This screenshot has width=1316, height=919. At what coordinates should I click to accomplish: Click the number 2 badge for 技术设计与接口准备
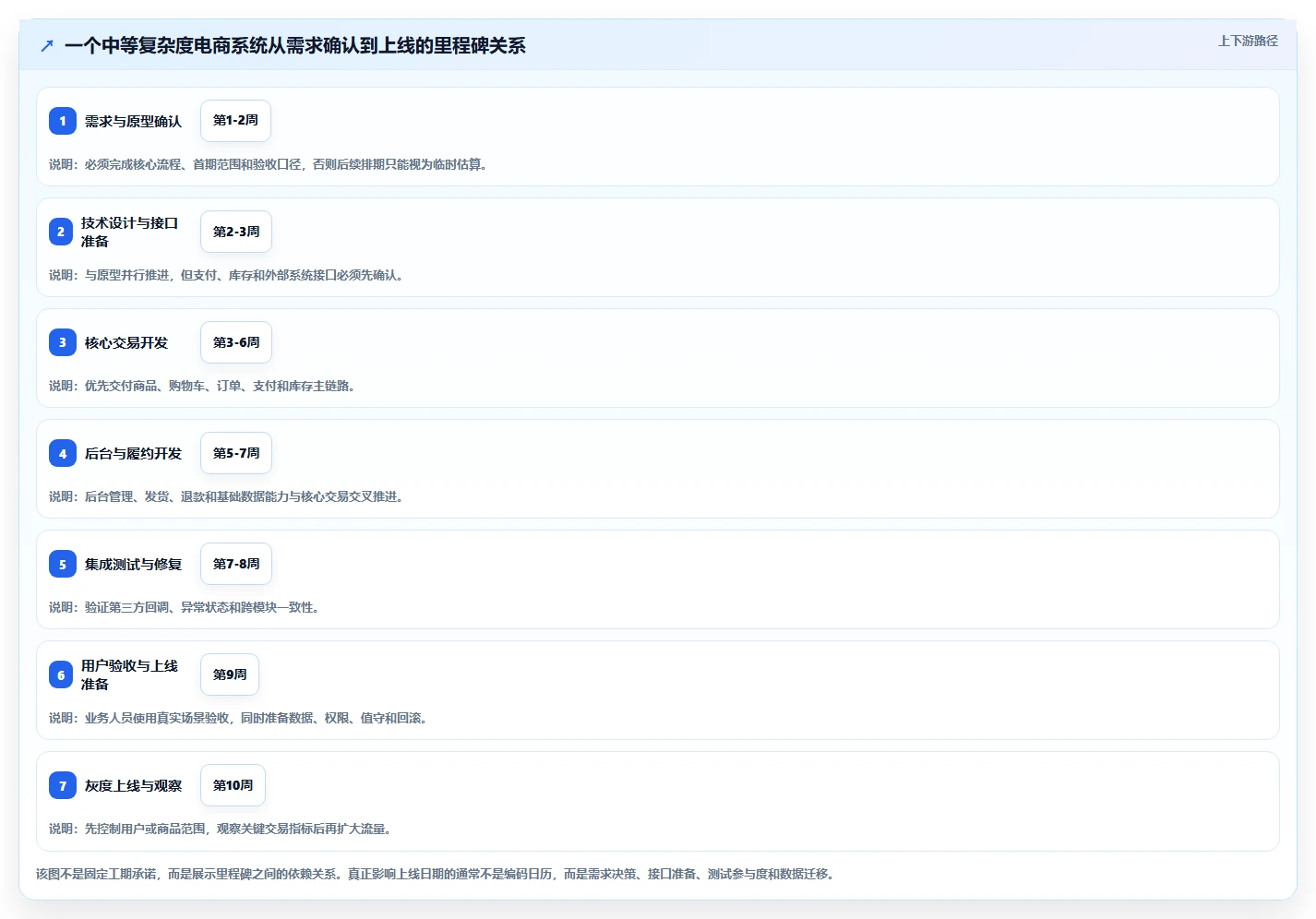61,232
